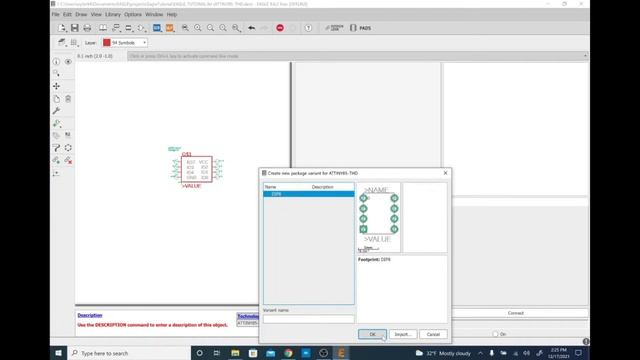Open the Draw menu

coord(81,14)
